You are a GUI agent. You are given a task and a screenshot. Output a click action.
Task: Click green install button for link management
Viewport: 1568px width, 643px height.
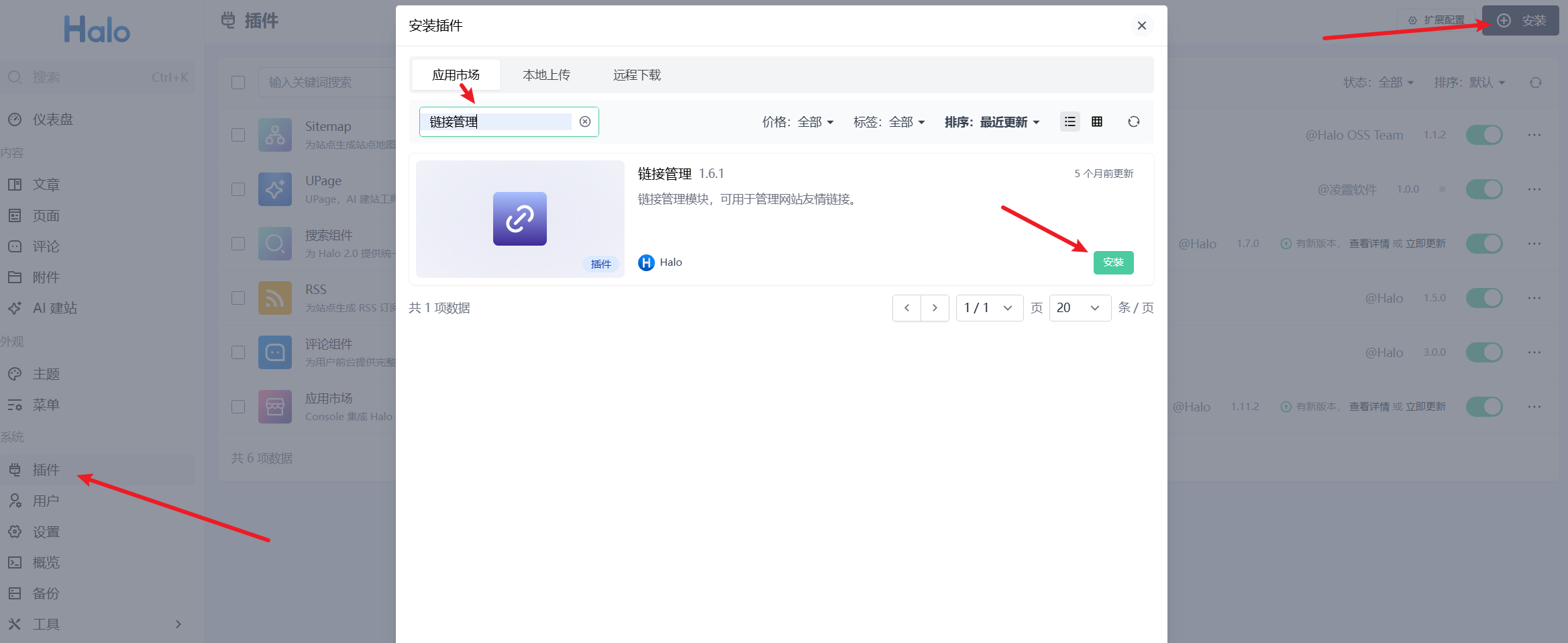tap(1113, 262)
